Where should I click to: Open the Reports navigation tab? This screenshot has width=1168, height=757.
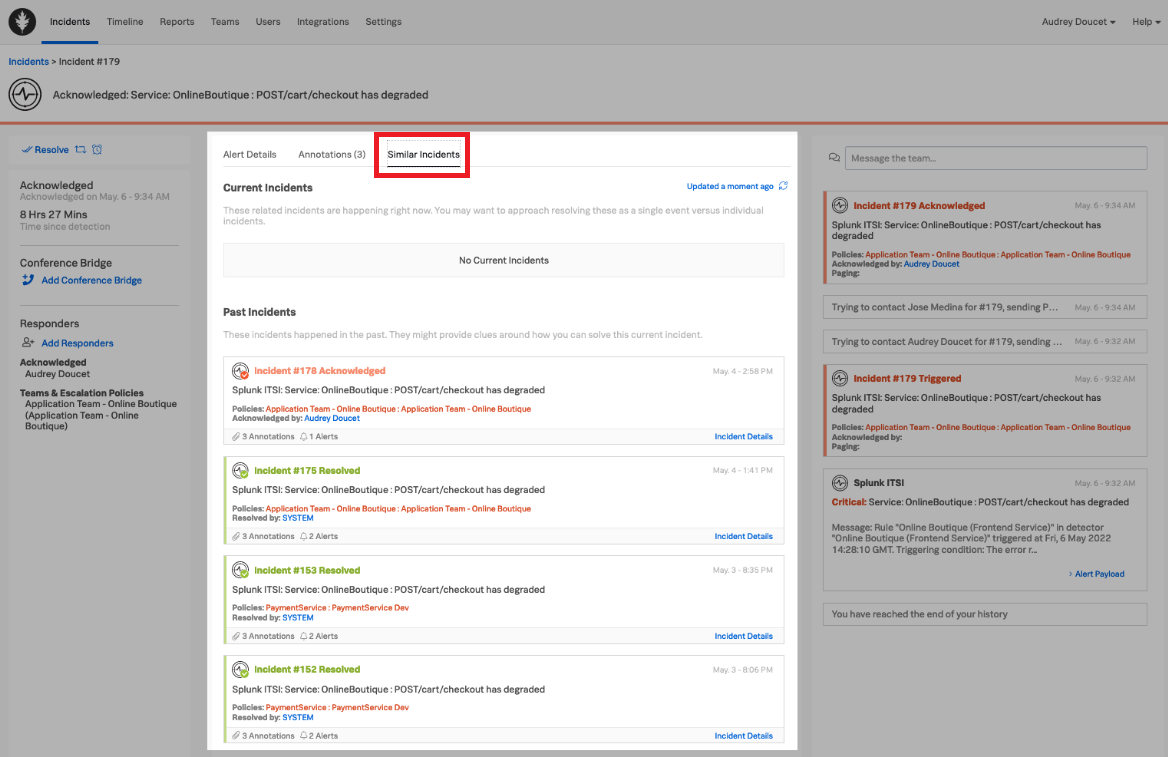click(177, 22)
